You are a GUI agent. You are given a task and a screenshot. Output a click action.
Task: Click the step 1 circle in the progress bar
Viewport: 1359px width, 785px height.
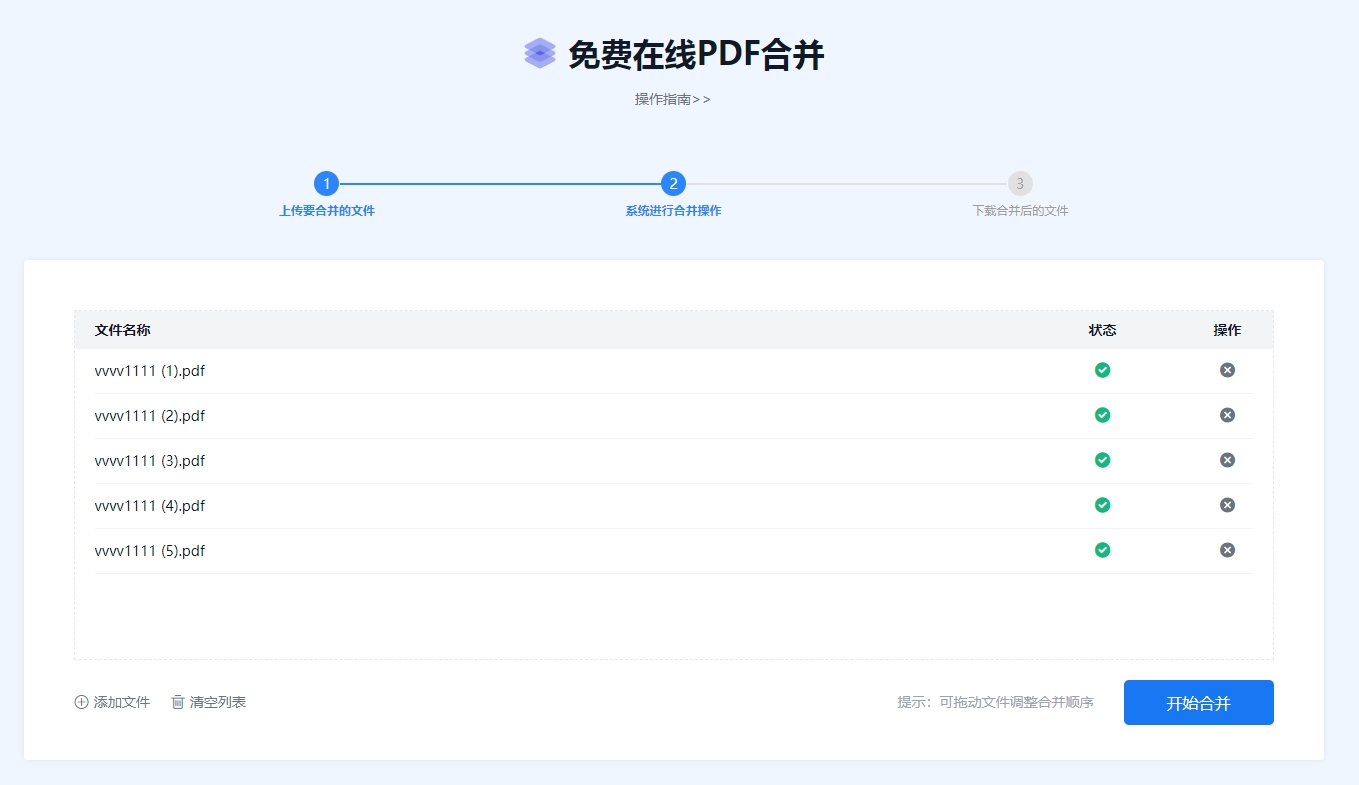click(326, 184)
